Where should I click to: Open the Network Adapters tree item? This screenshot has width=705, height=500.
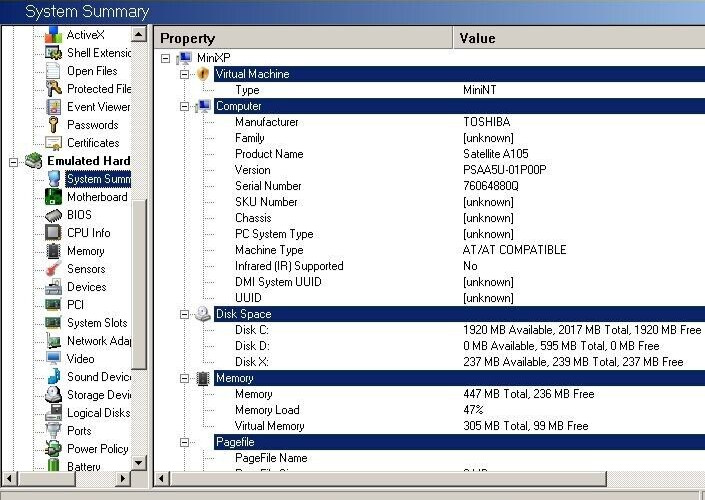99,341
